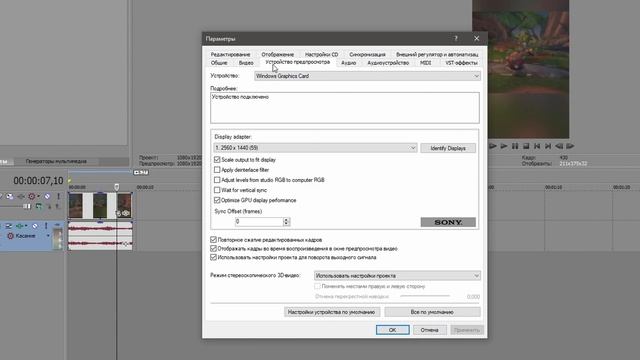640x360 pixels.
Task: Open the Генераторы мультимедиа panel tab
Action: click(56, 161)
